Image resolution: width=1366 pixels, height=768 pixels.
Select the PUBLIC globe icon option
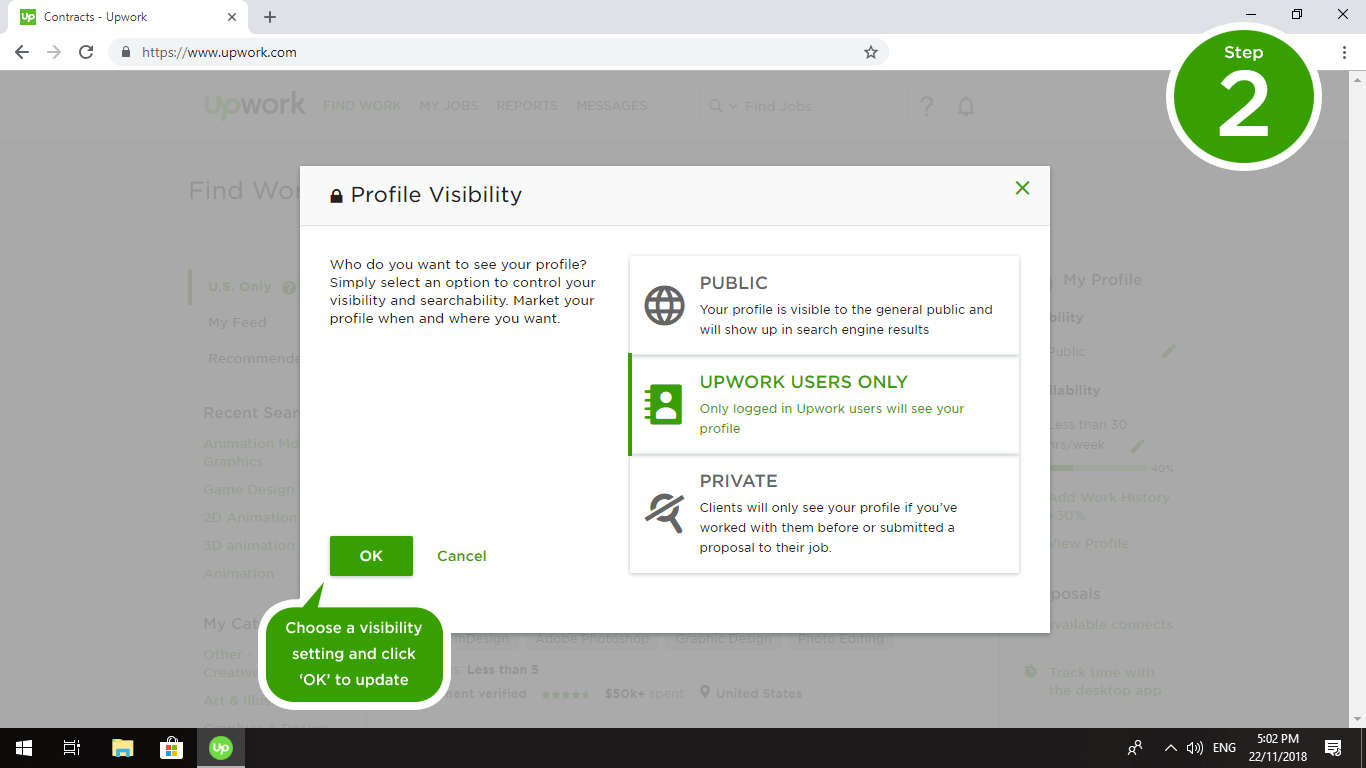click(664, 306)
